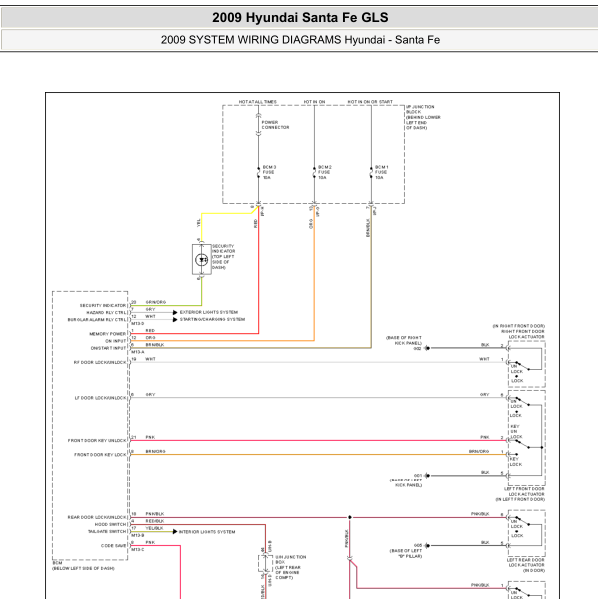The height and width of the screenshot is (599, 598).
Task: Click the "SECURITY INDICATOR (TOP LEFT SIDE OF DASH)" label
Action: click(x=224, y=257)
